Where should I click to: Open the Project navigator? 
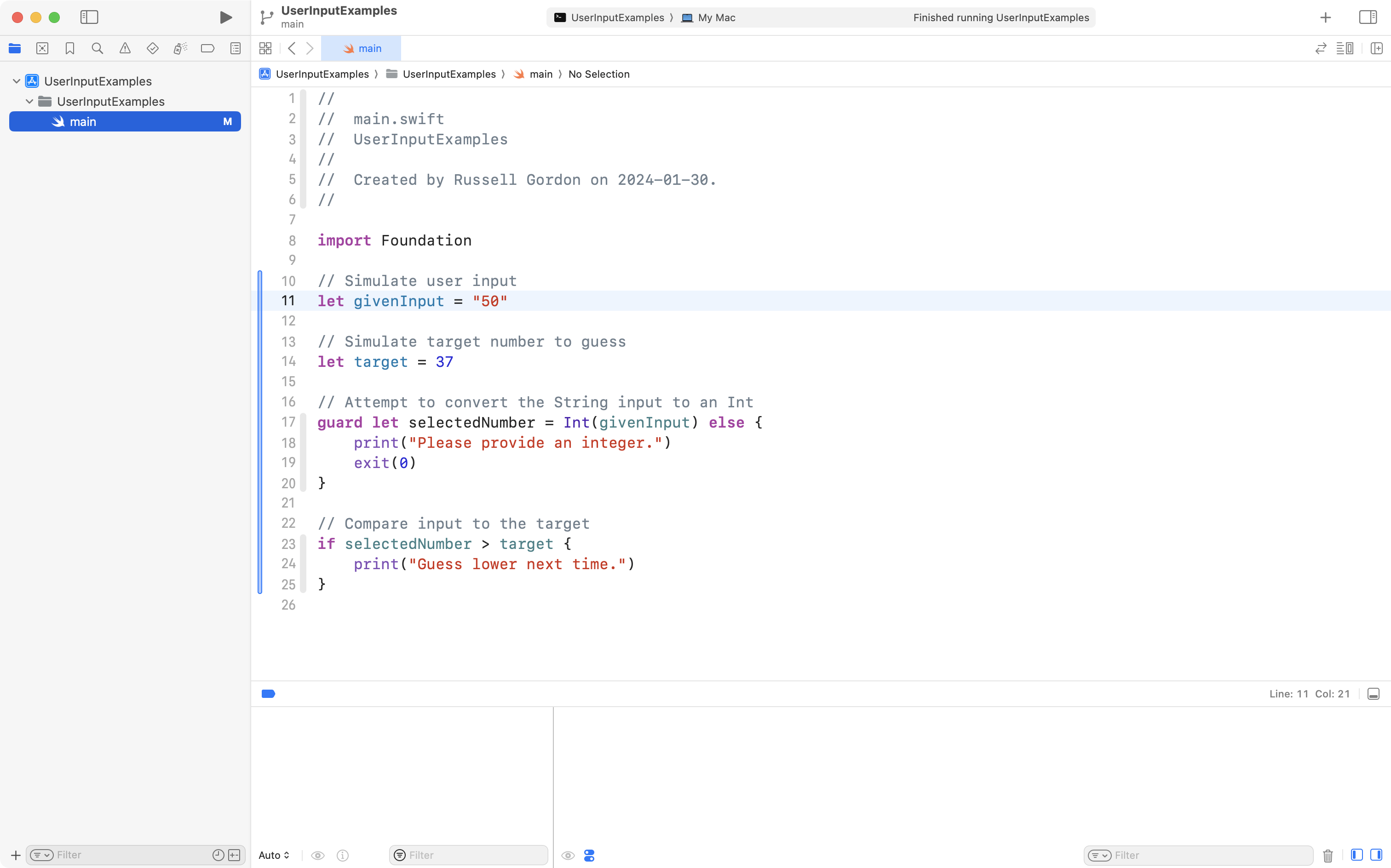click(15, 48)
